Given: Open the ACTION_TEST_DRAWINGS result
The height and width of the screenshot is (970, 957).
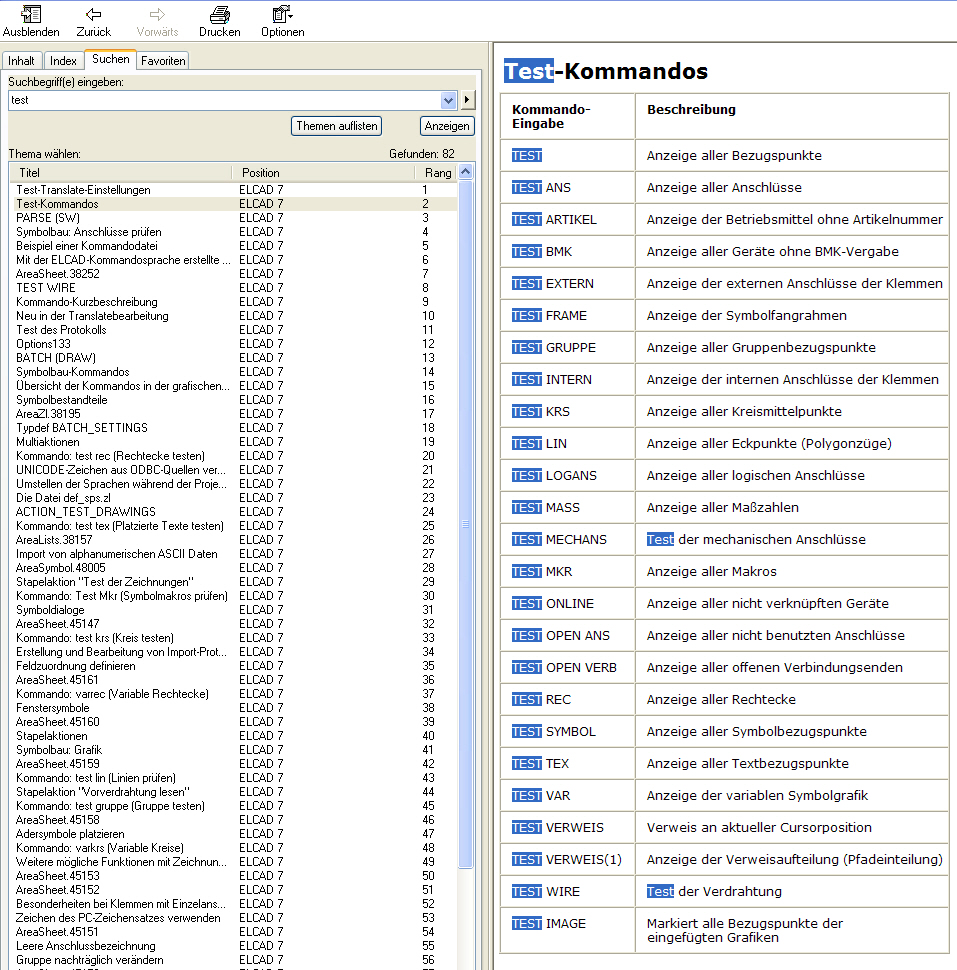Looking at the screenshot, I should pos(85,512).
